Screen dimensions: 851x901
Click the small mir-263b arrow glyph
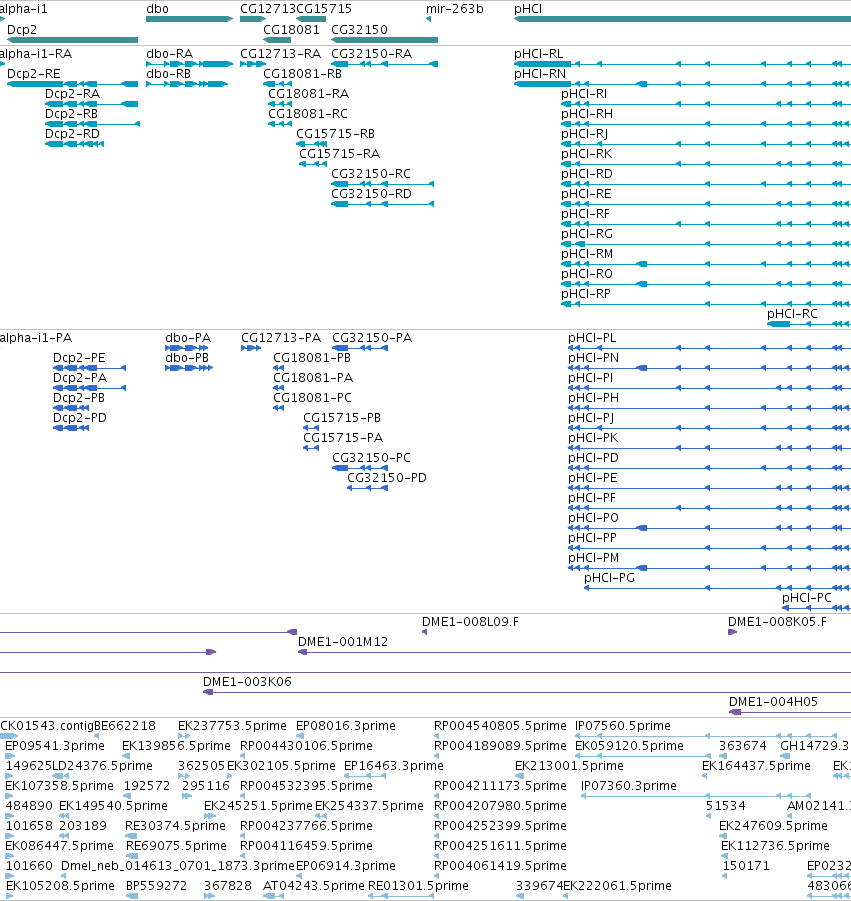[x=428, y=19]
